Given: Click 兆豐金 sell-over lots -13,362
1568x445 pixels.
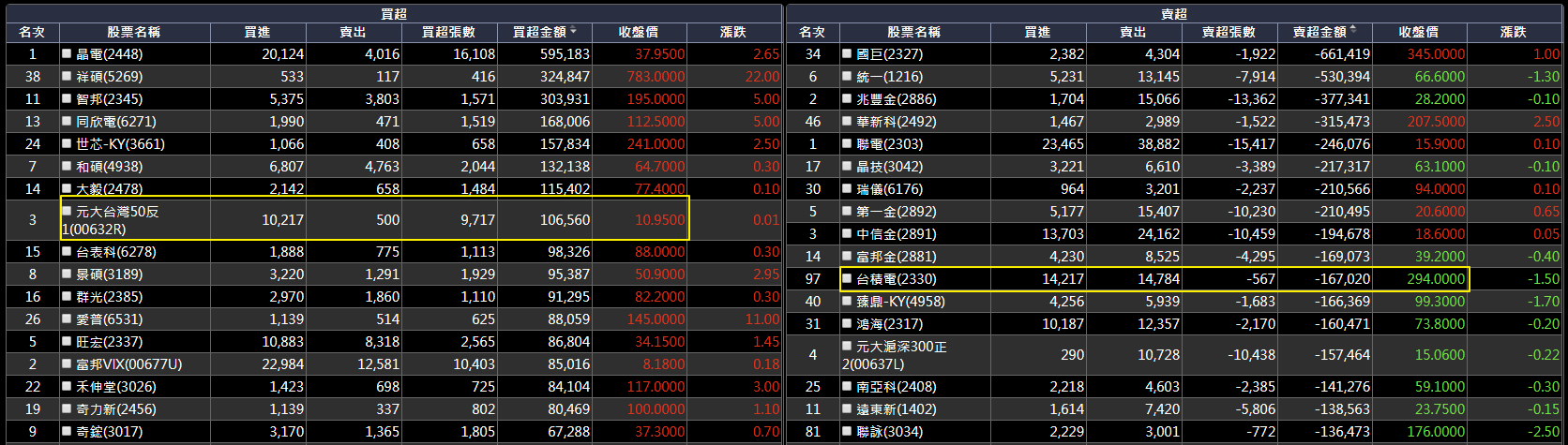Looking at the screenshot, I should tap(1250, 99).
